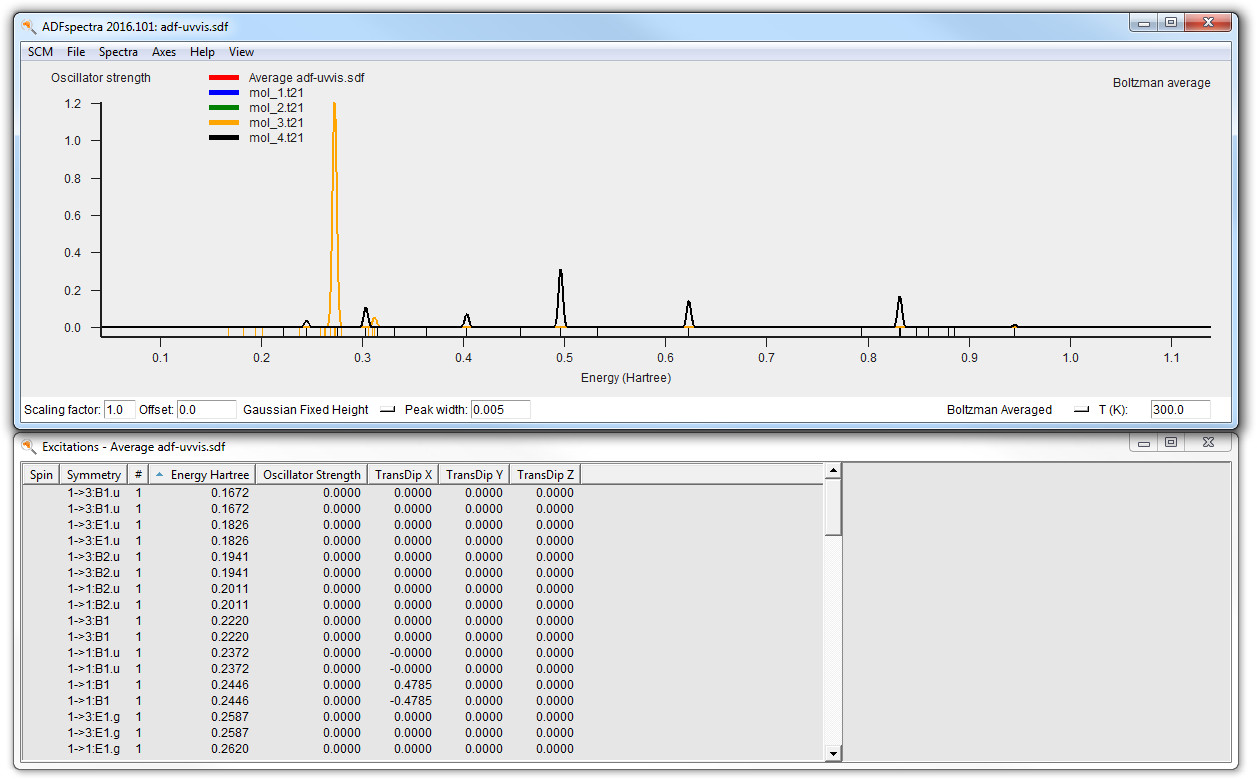Screen dimensions: 1257x779
Task: Click the green mol_2.t21 legend swatch
Action: [224, 108]
